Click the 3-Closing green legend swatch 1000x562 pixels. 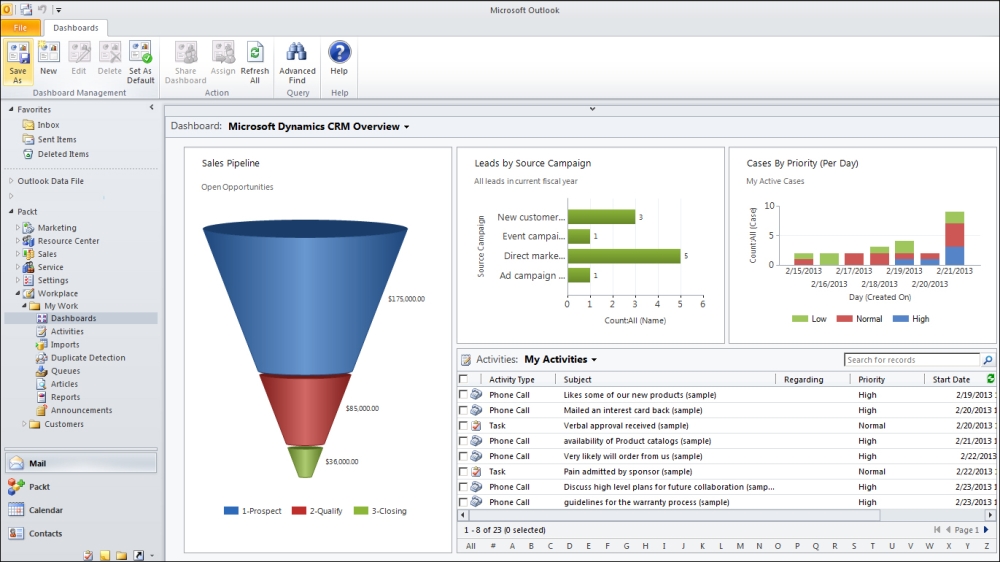pos(361,511)
